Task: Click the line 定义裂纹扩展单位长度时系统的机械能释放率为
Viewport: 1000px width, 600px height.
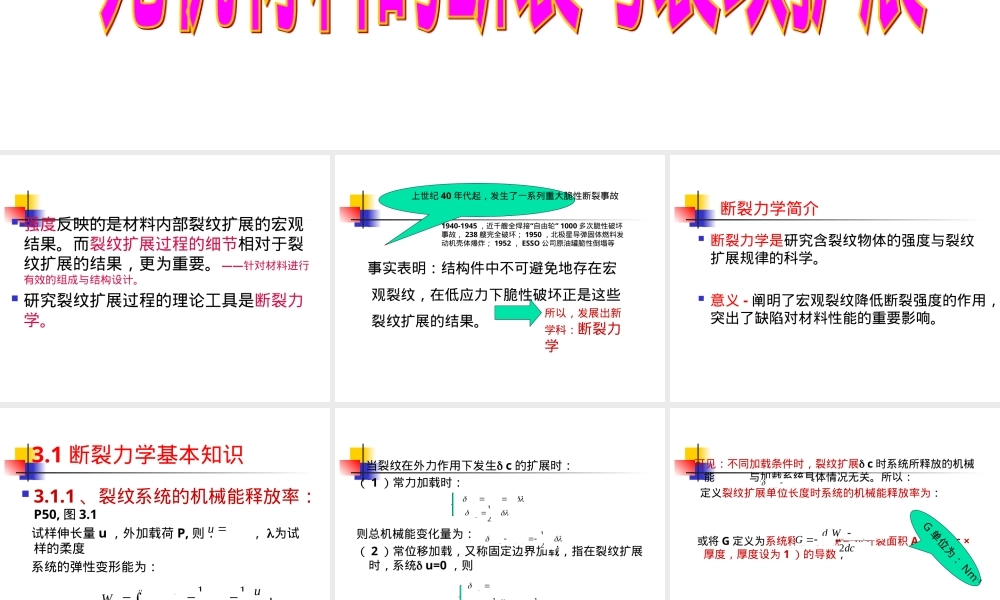Action: (x=820, y=493)
